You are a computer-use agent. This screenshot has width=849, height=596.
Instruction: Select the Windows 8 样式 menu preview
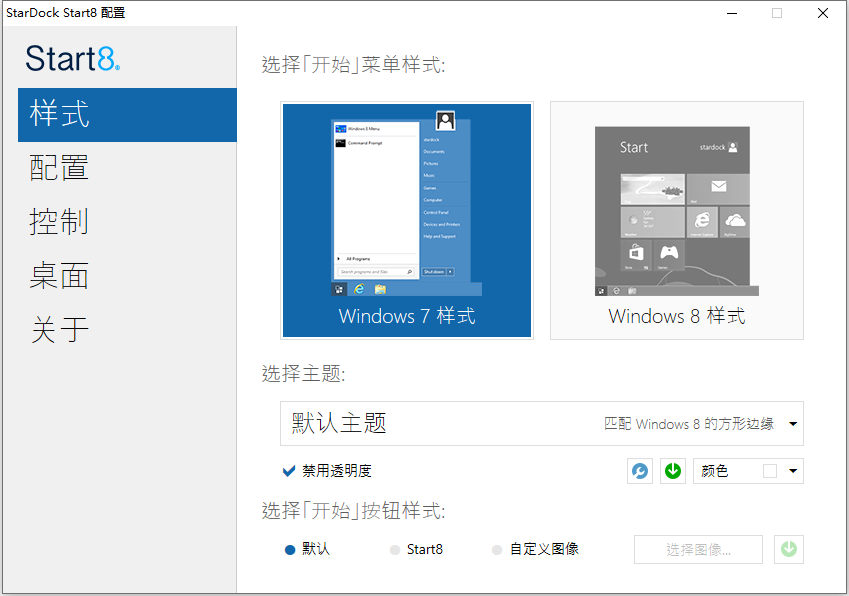[676, 220]
